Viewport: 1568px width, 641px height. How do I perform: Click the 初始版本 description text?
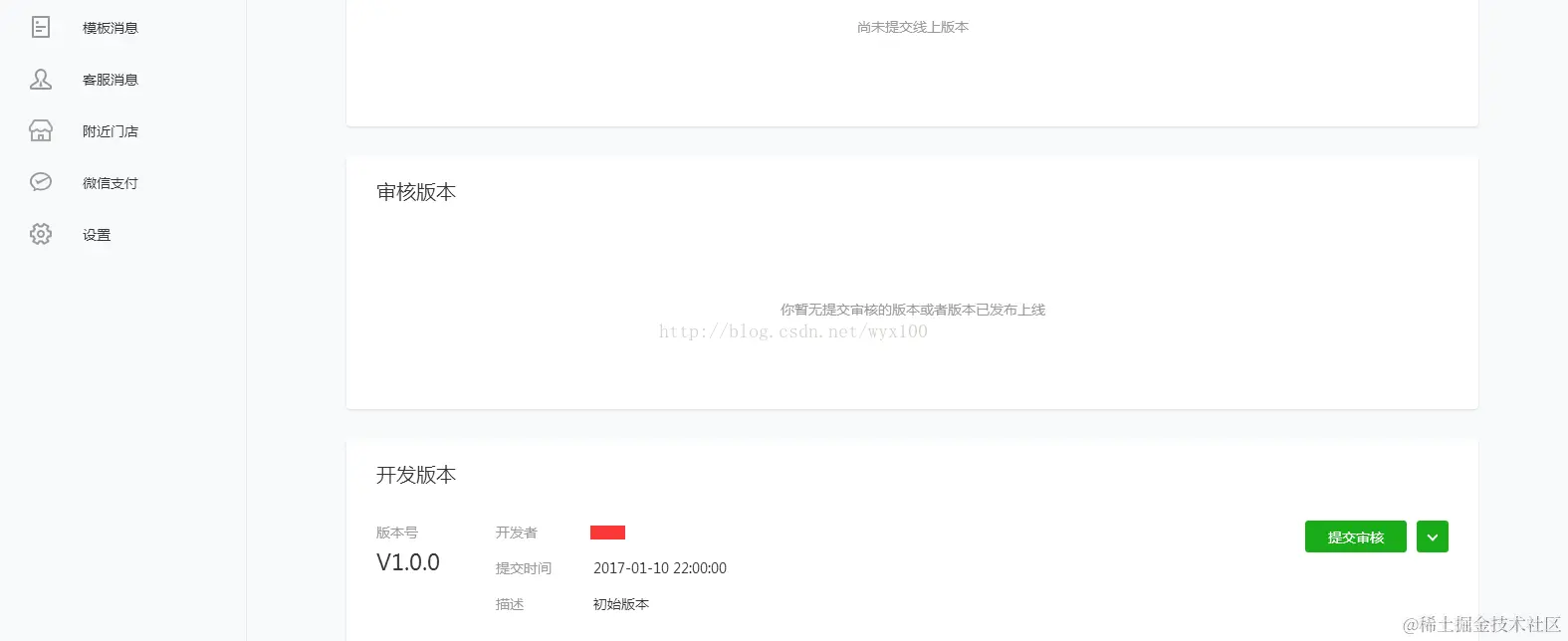(x=621, y=604)
